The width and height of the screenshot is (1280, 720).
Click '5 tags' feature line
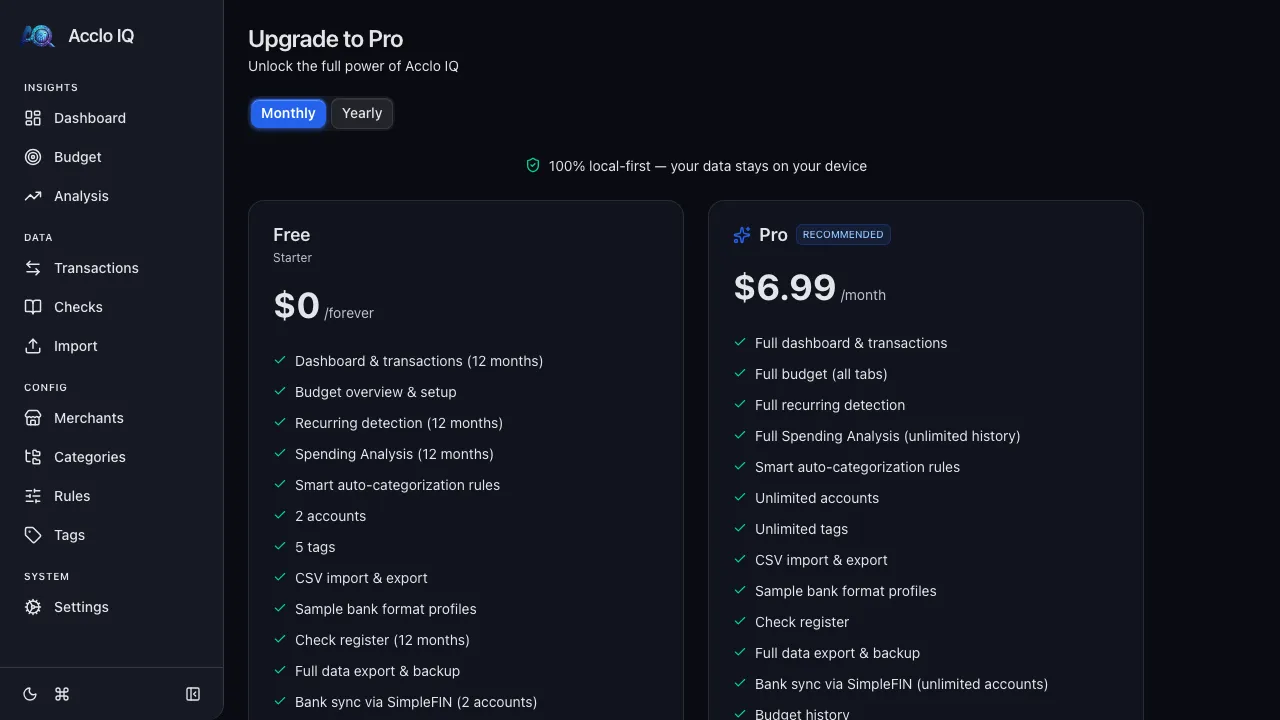tap(315, 547)
